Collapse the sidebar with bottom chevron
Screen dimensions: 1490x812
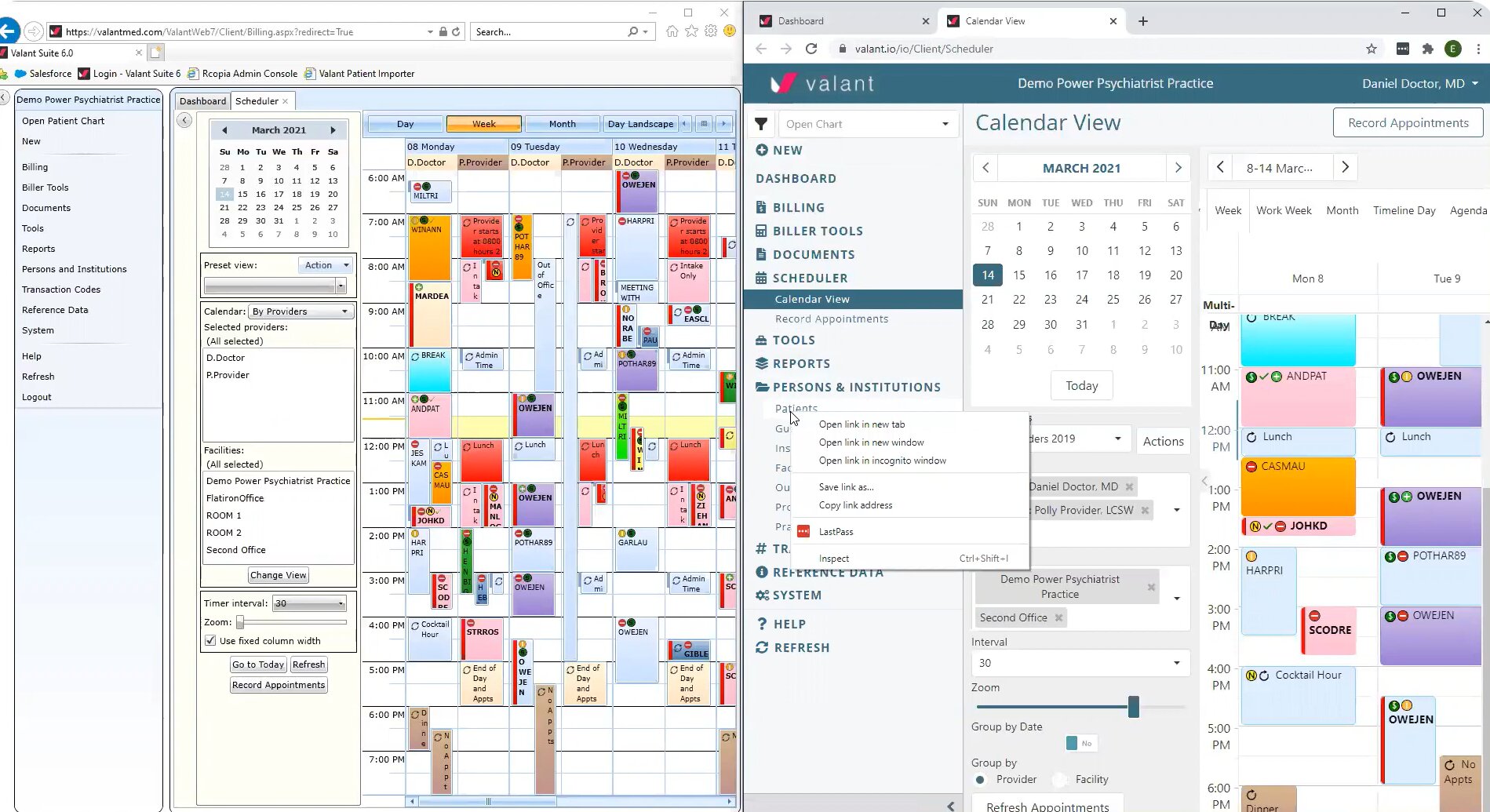pos(950,806)
